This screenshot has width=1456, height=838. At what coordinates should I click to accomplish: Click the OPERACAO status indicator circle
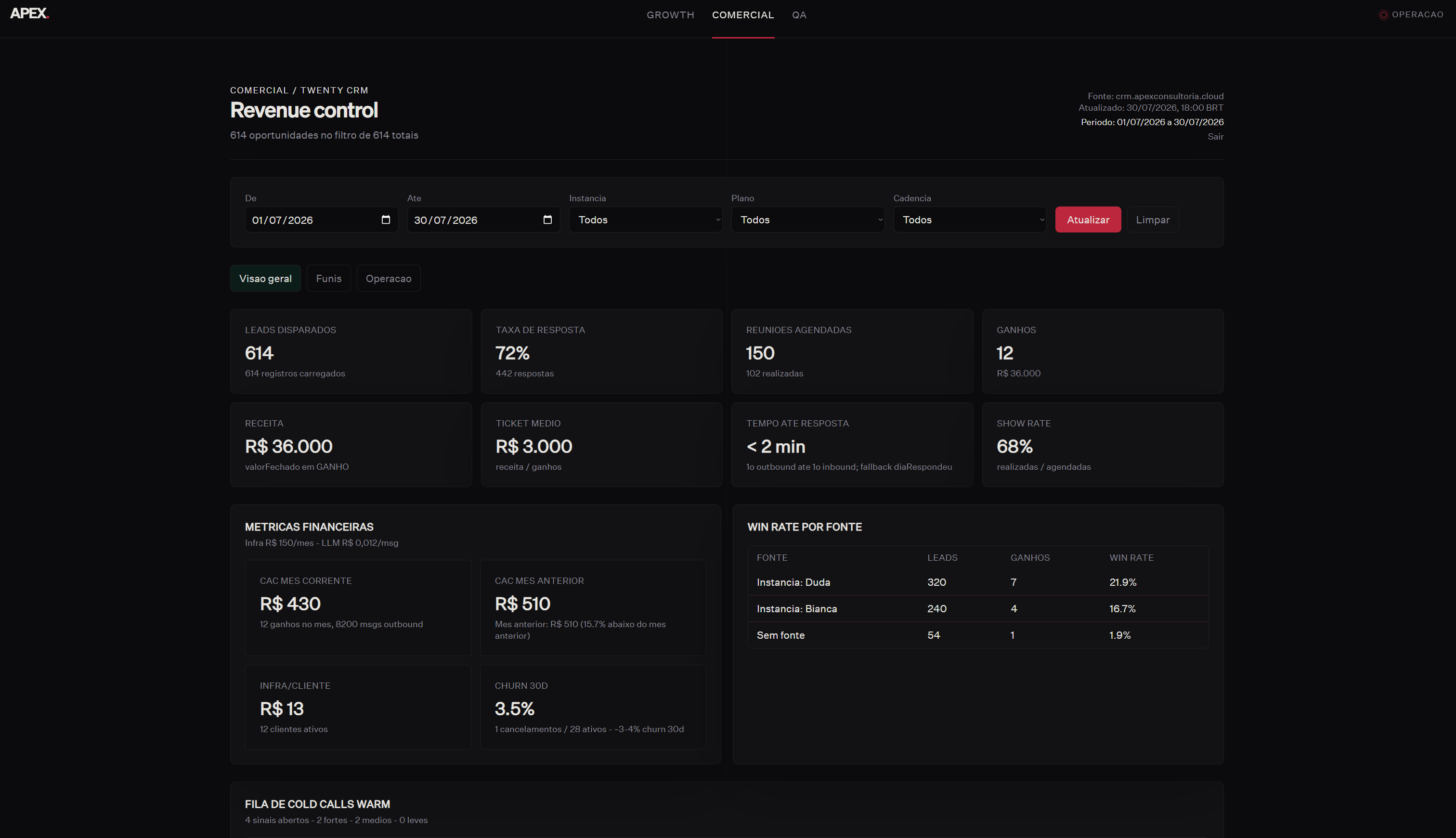[x=1383, y=15]
